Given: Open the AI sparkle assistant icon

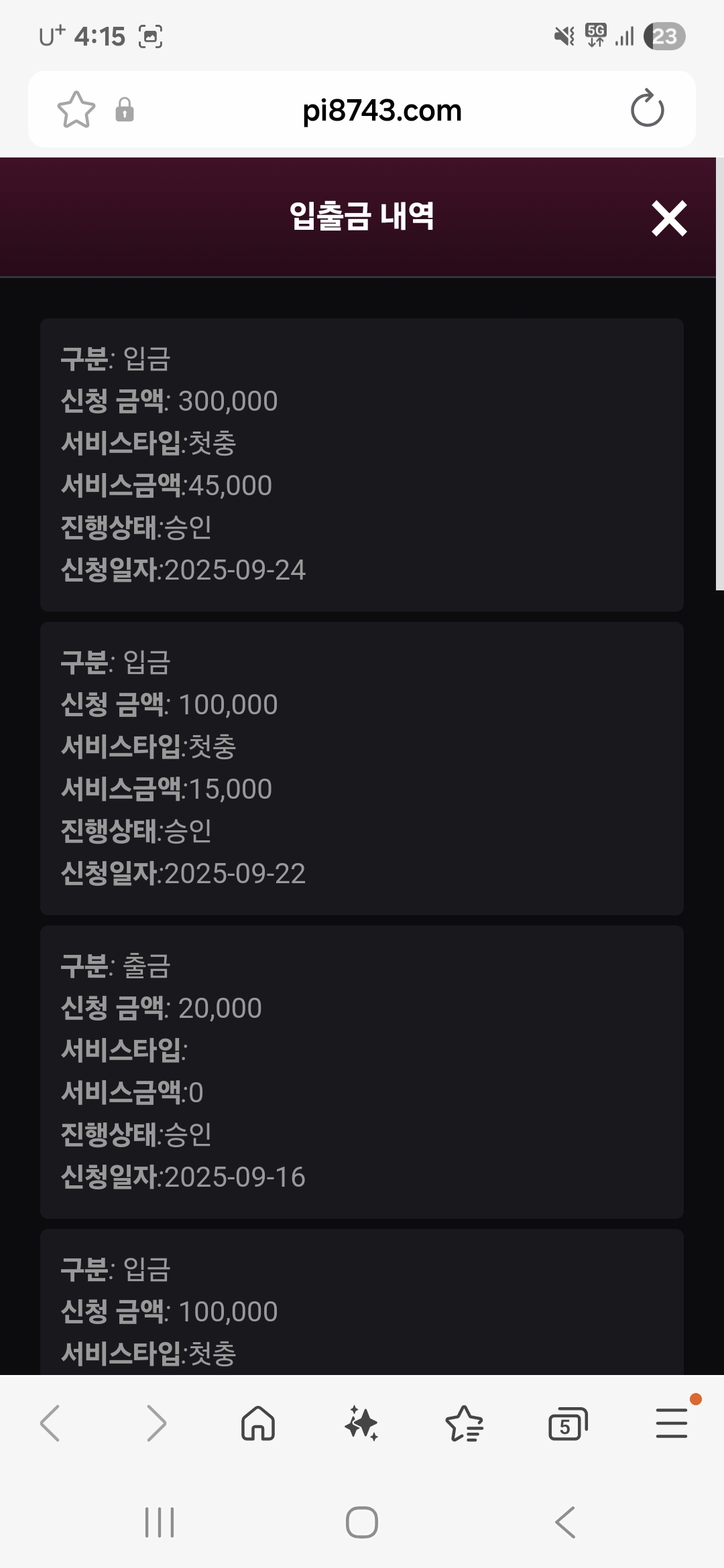Looking at the screenshot, I should pyautogui.click(x=361, y=1423).
